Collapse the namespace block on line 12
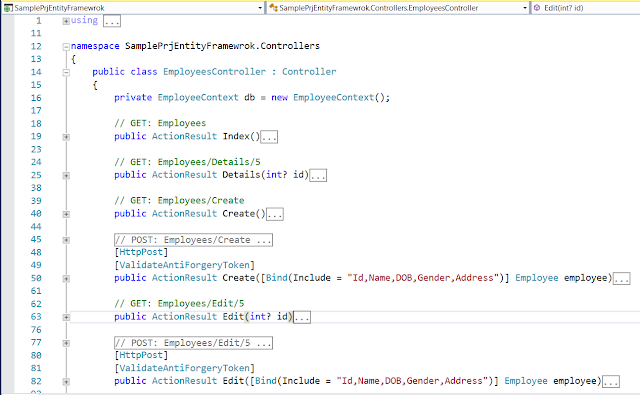 tap(66, 47)
